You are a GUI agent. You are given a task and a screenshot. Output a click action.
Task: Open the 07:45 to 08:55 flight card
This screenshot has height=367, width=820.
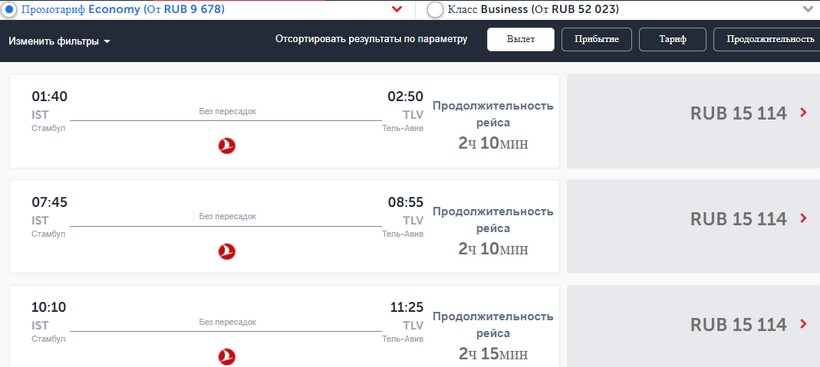click(284, 226)
